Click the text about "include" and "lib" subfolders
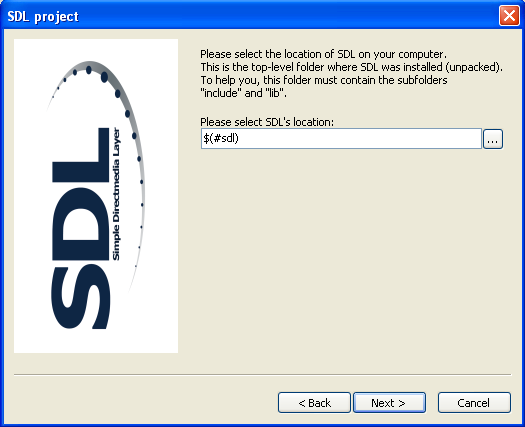The width and height of the screenshot is (525, 427). coord(243,93)
